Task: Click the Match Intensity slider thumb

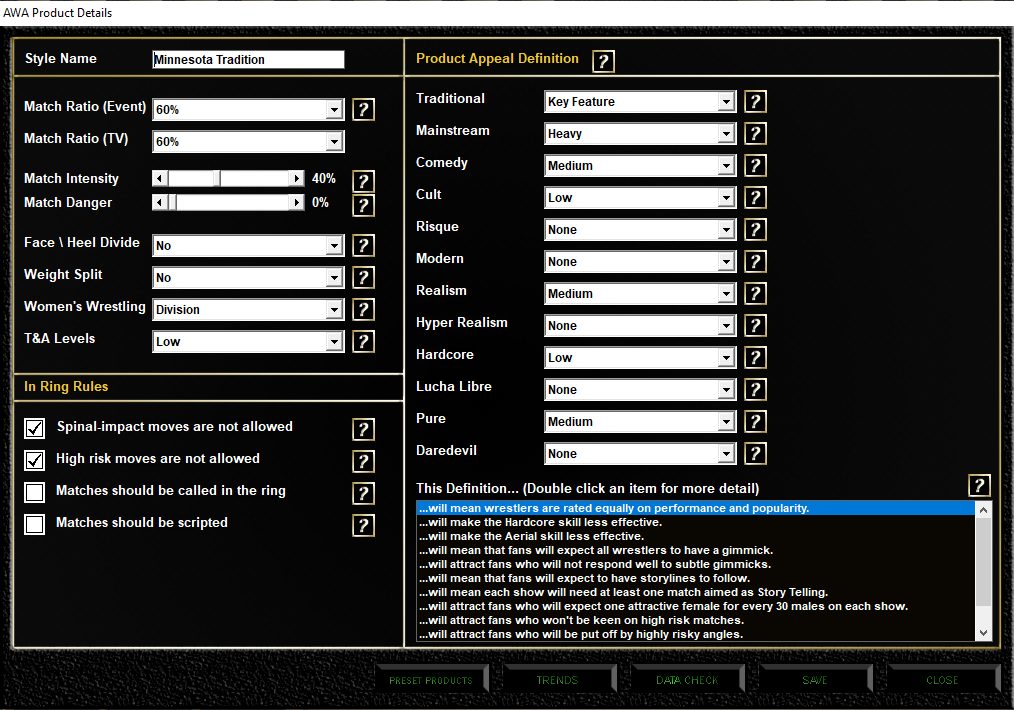Action: point(216,178)
